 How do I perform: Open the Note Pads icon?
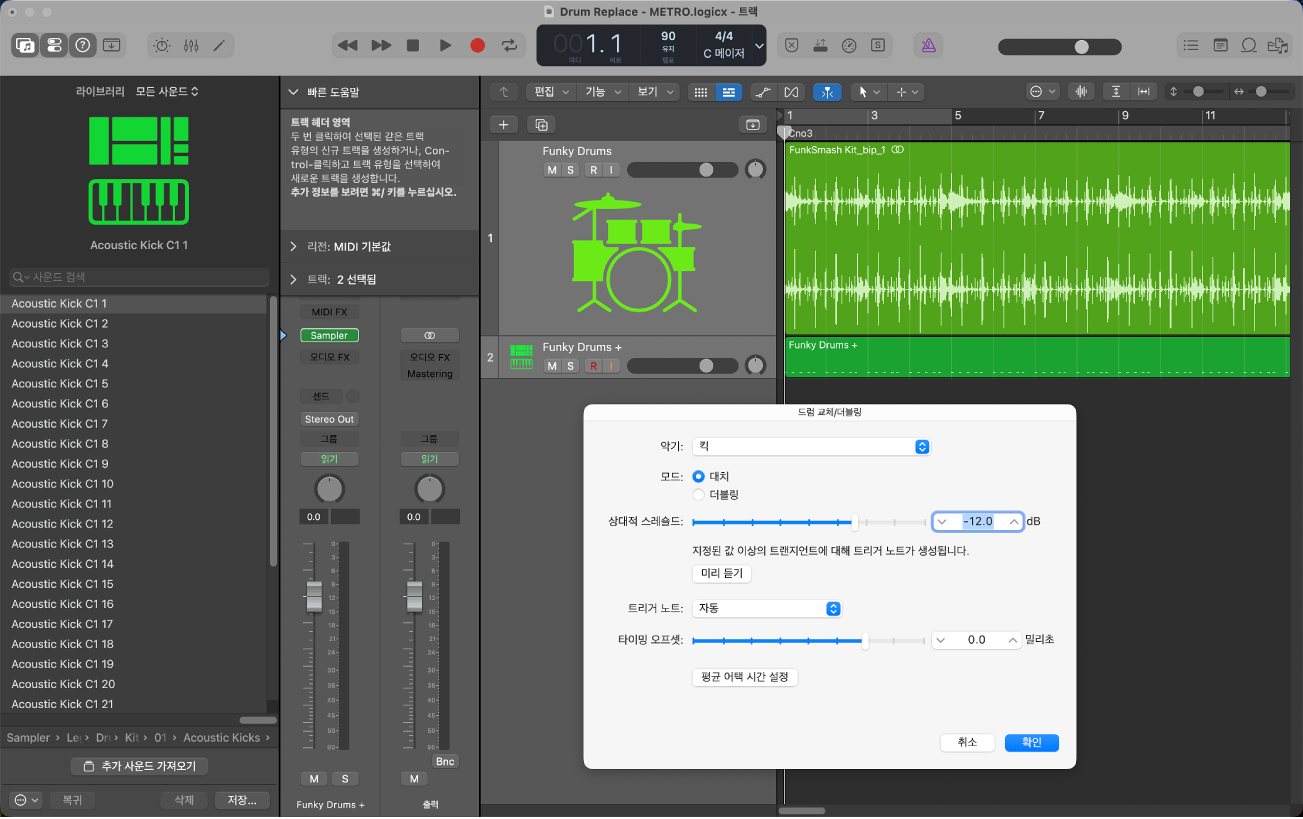tap(1220, 45)
